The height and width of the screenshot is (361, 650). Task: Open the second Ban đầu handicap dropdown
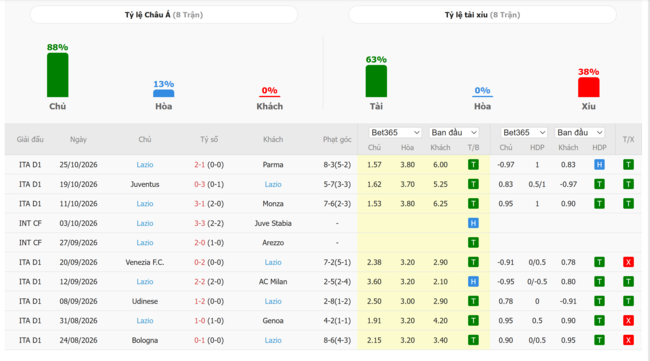coord(580,133)
